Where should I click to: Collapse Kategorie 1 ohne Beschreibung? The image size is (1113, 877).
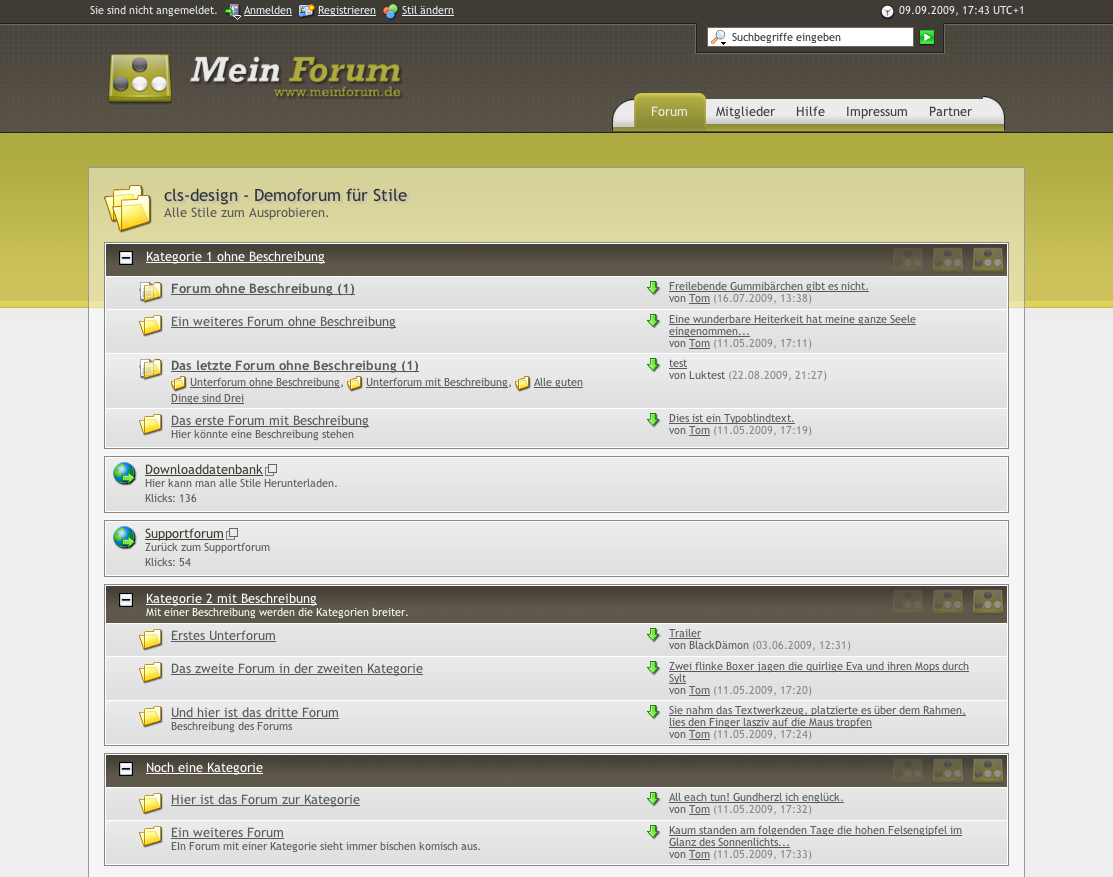pyautogui.click(x=126, y=258)
